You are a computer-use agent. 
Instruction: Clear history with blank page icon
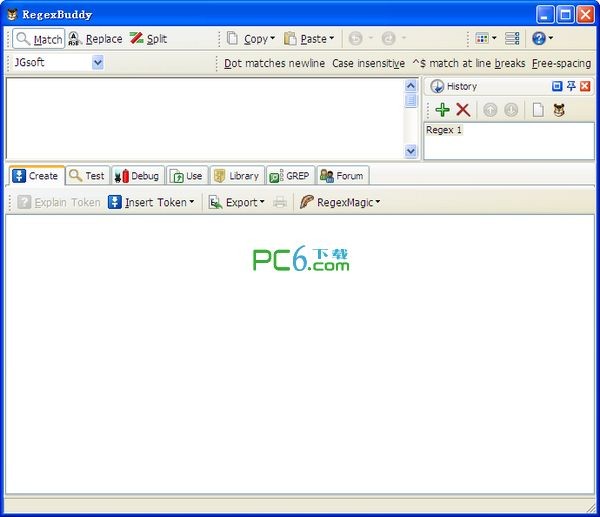tap(538, 110)
